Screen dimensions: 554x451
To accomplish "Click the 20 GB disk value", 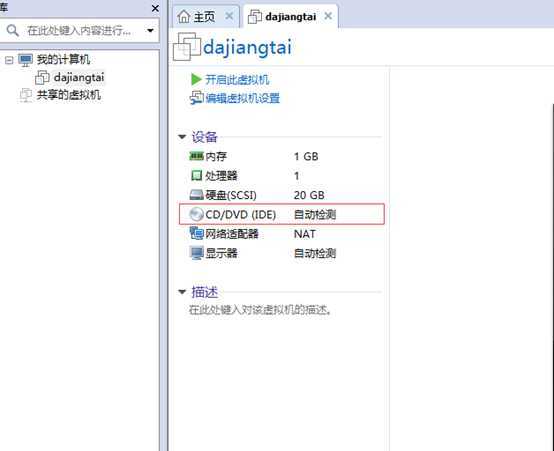I will tap(309, 195).
